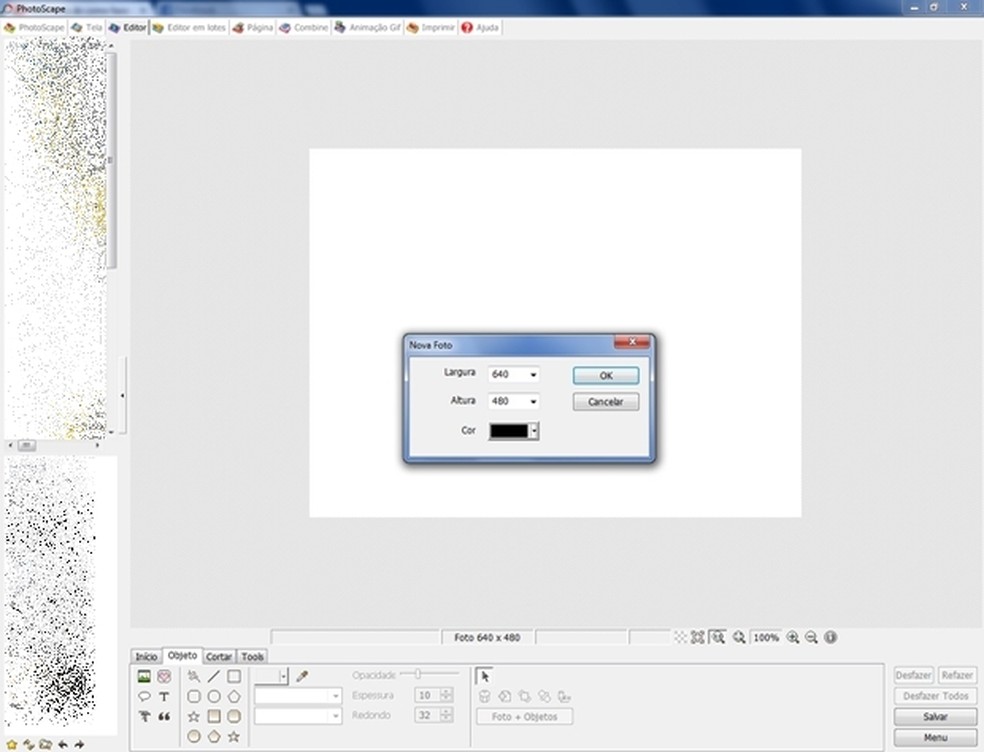Viewport: 984px width, 752px height.
Task: Activate the arrow selection pointer tool
Action: [485, 676]
